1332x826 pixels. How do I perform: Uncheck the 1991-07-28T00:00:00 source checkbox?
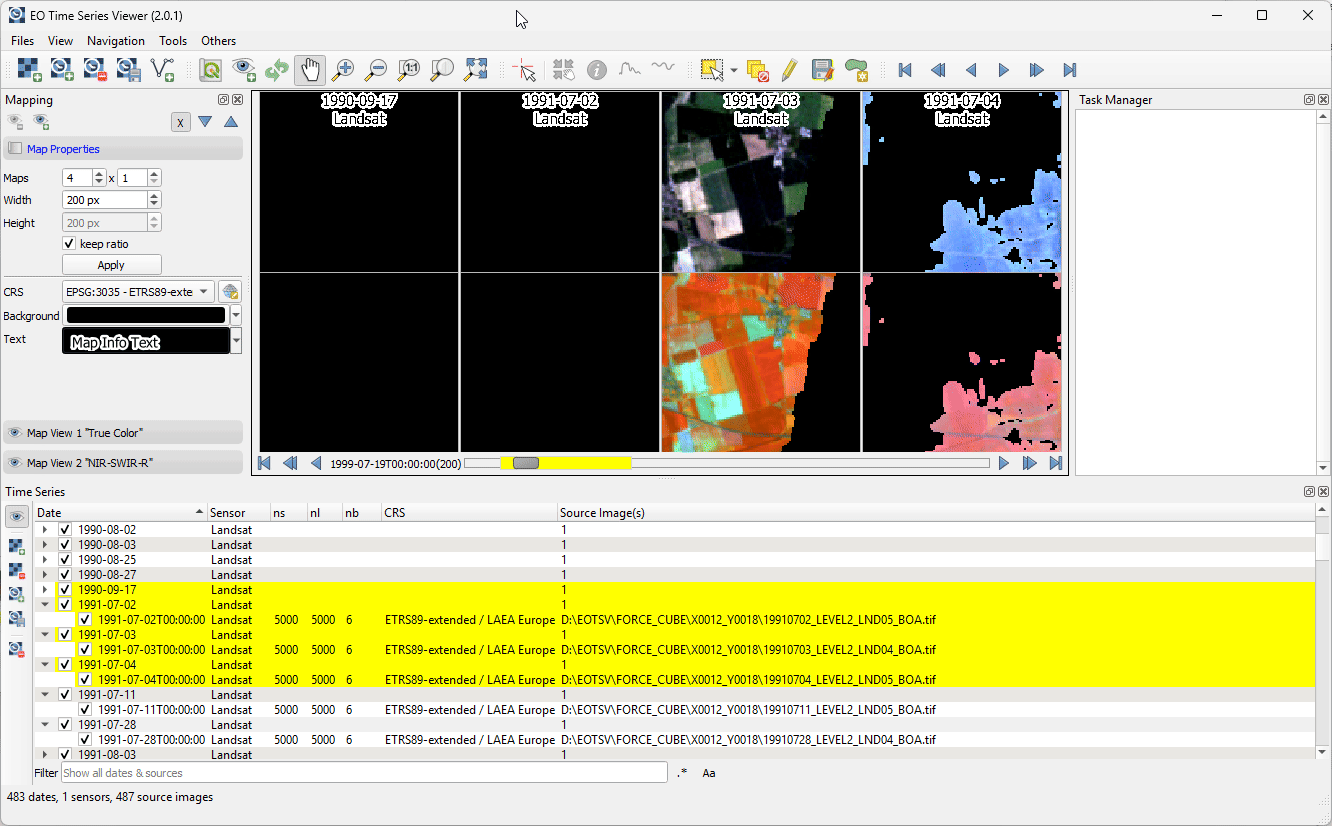(85, 740)
